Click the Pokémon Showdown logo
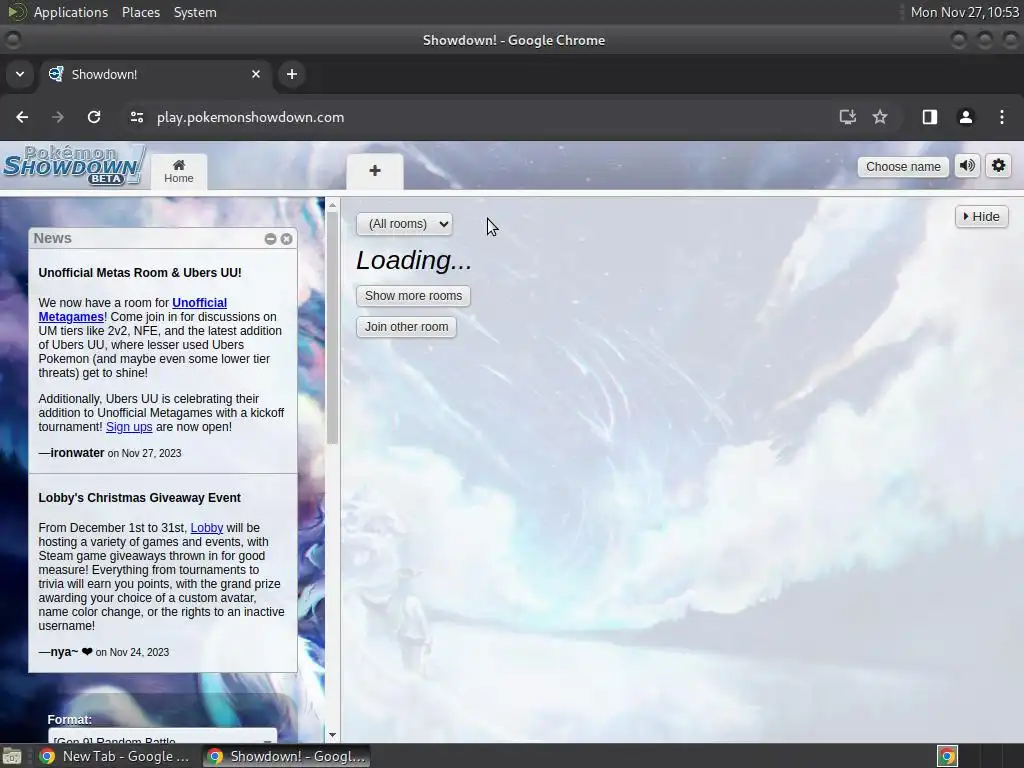 click(73, 166)
